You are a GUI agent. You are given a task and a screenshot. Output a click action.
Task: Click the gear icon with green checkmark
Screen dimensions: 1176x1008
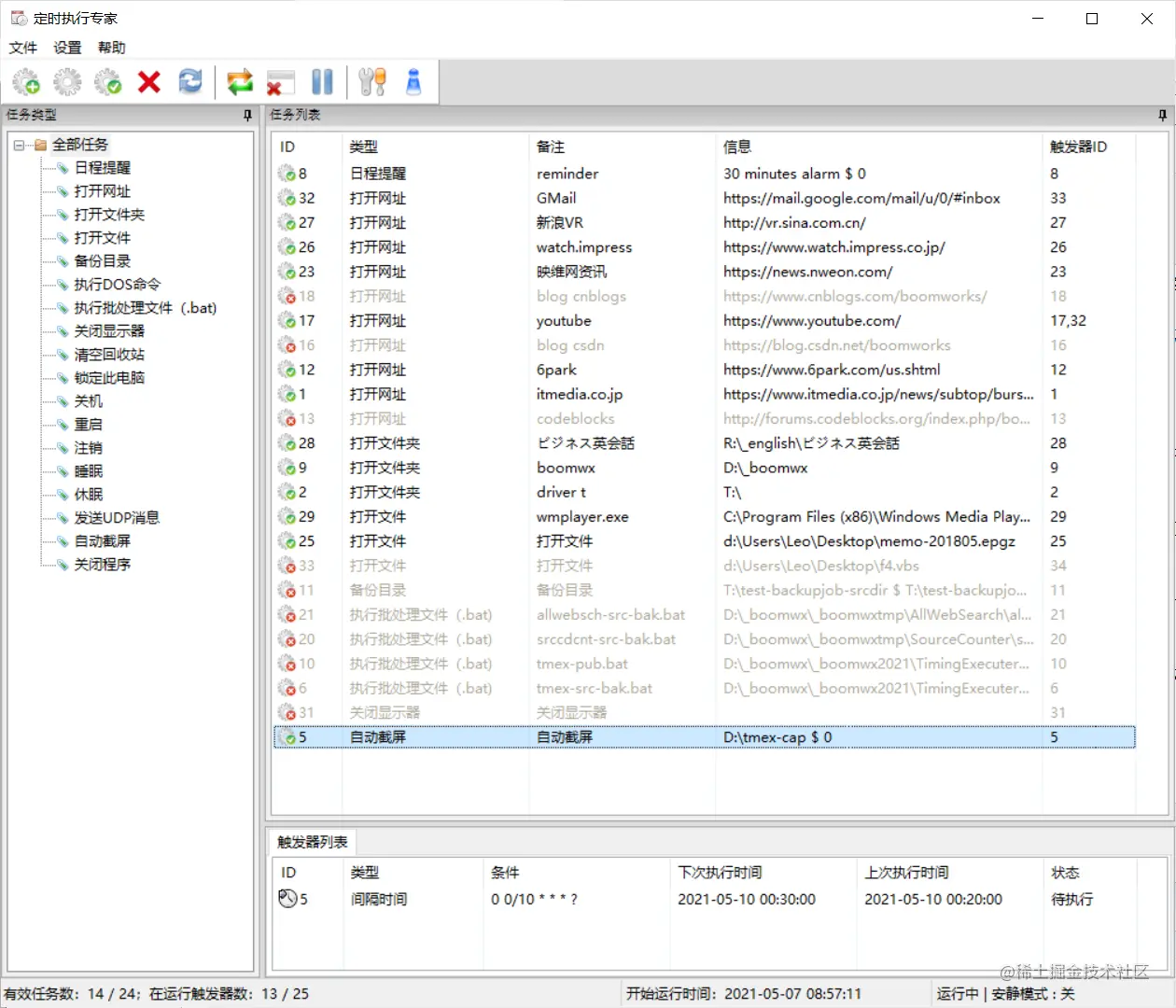pyautogui.click(x=108, y=82)
